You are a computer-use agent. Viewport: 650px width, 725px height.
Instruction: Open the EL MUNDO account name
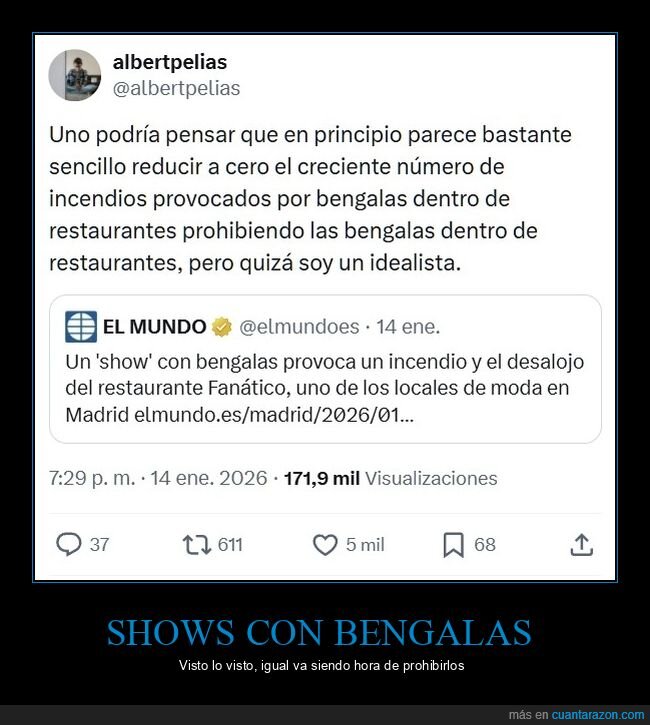pos(154,327)
